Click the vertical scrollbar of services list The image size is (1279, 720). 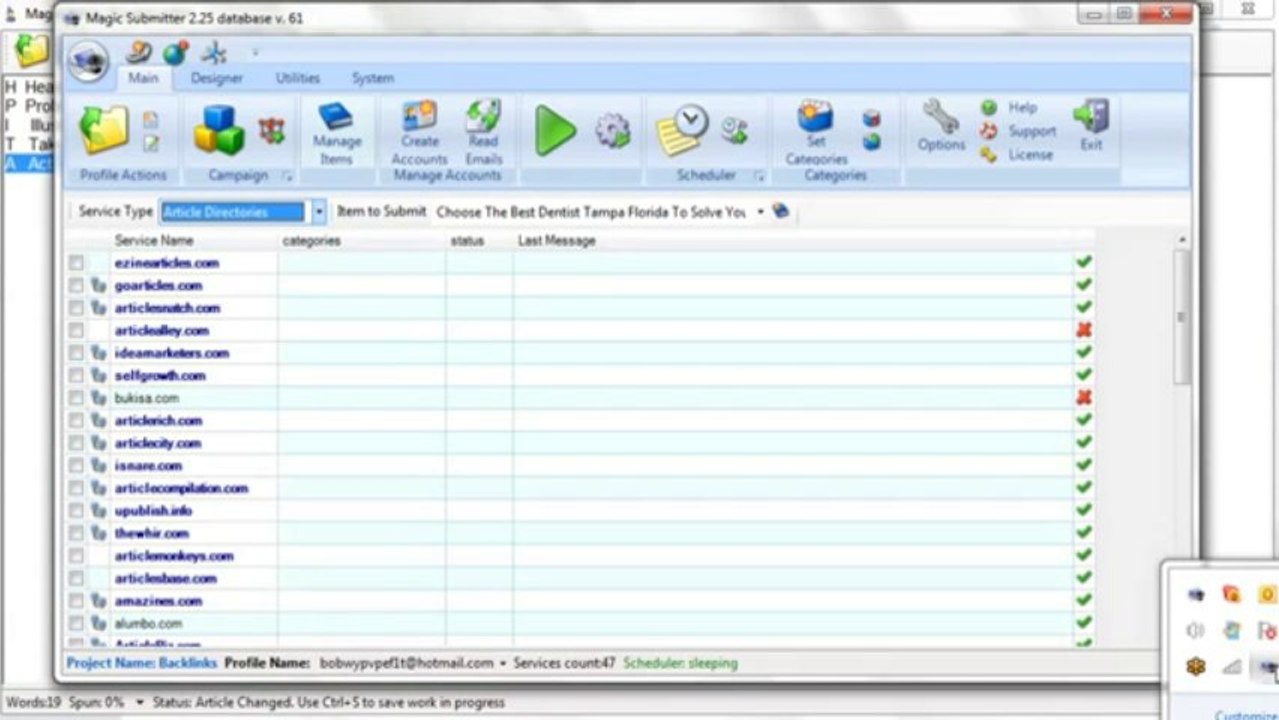pyautogui.click(x=1182, y=316)
